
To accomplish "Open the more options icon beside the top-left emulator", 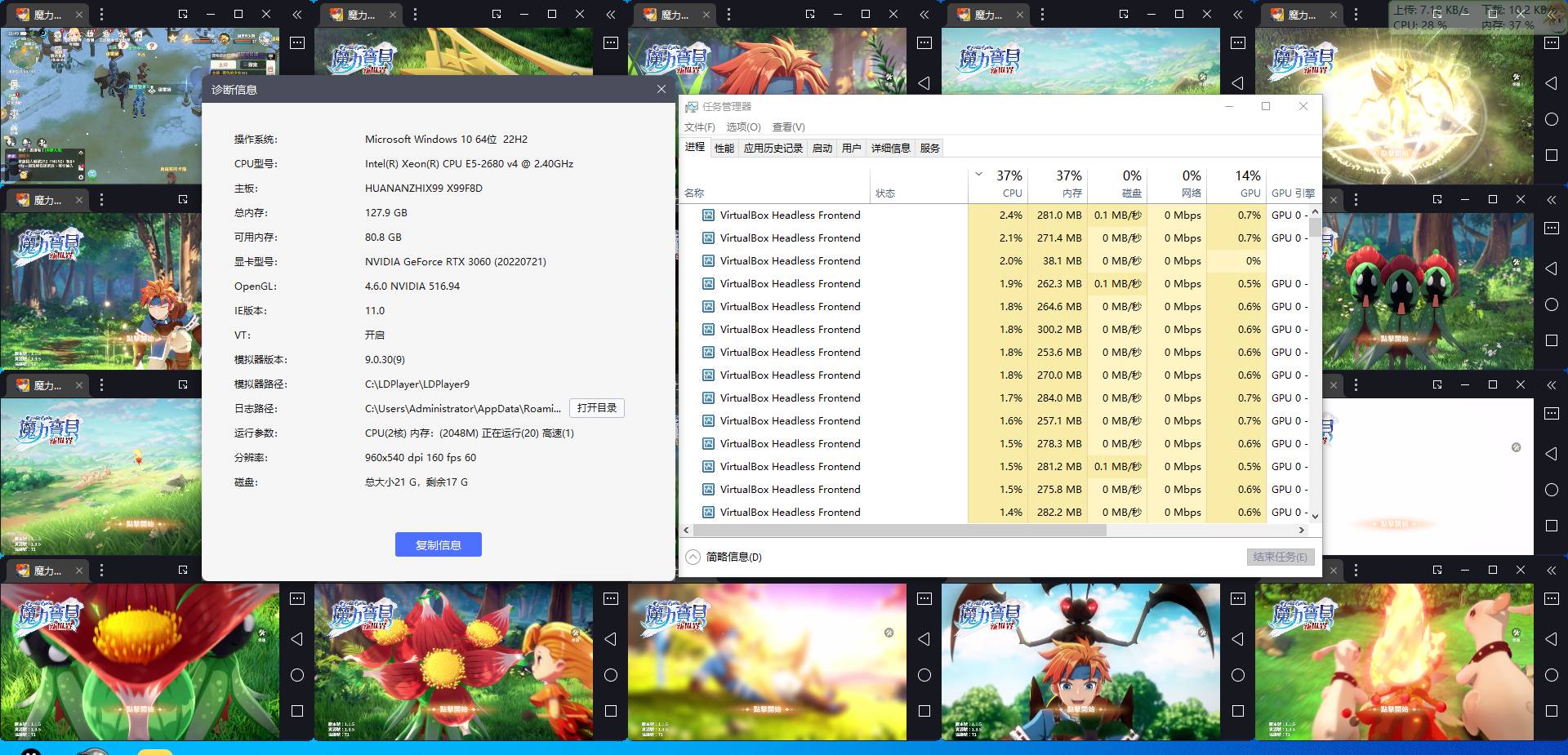I will [x=297, y=42].
